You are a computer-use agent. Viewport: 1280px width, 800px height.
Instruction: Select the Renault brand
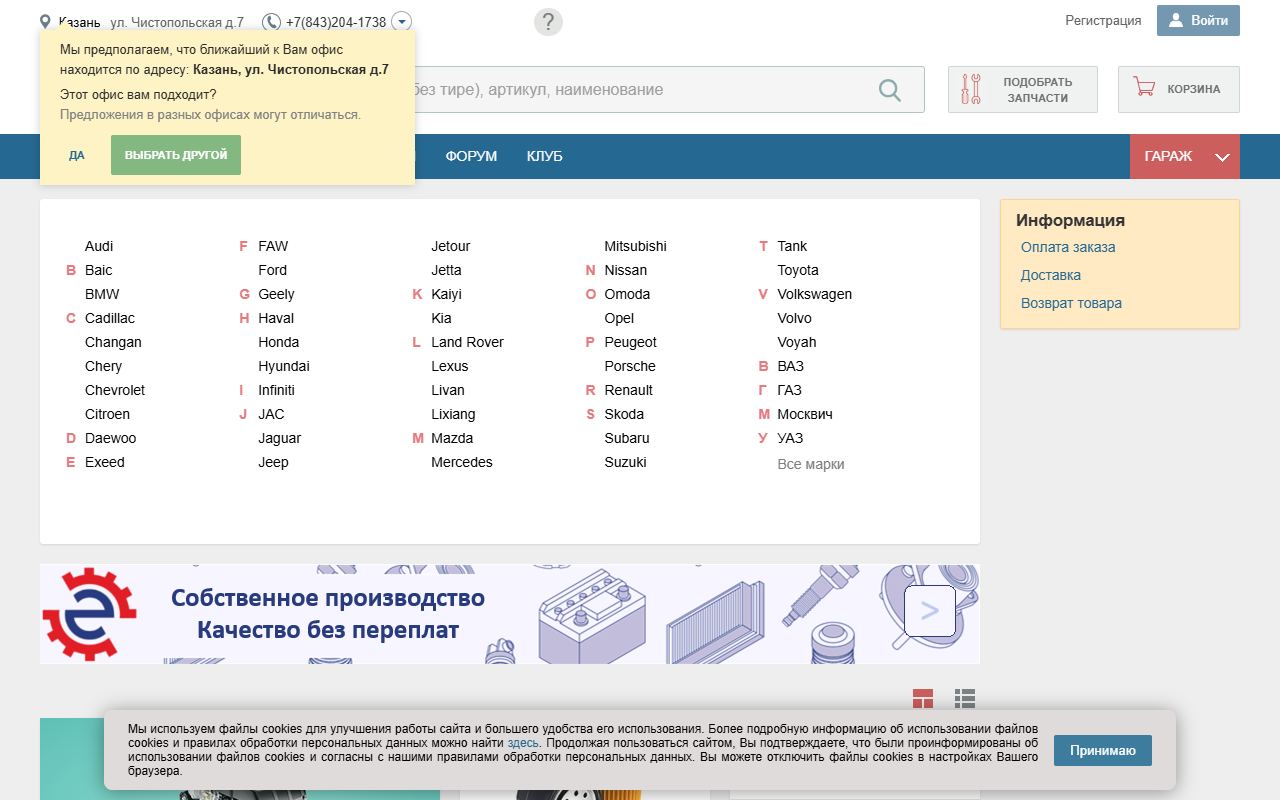point(628,390)
